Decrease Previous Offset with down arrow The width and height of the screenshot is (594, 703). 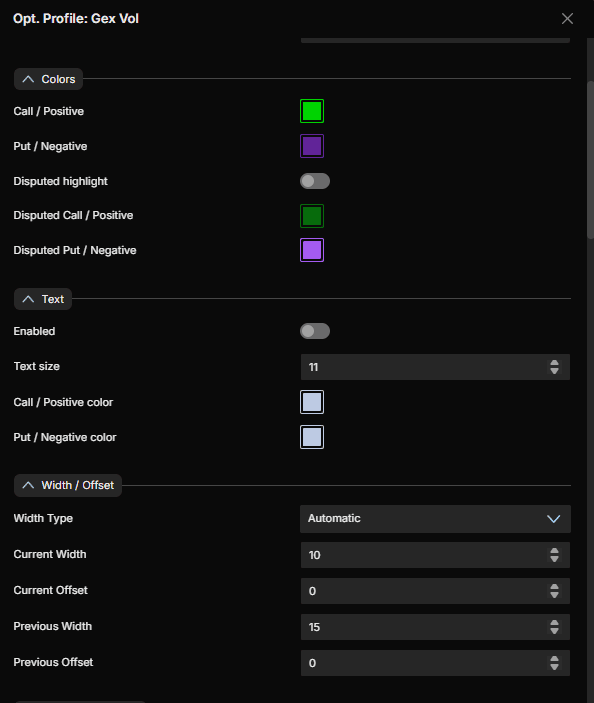[x=554, y=667]
